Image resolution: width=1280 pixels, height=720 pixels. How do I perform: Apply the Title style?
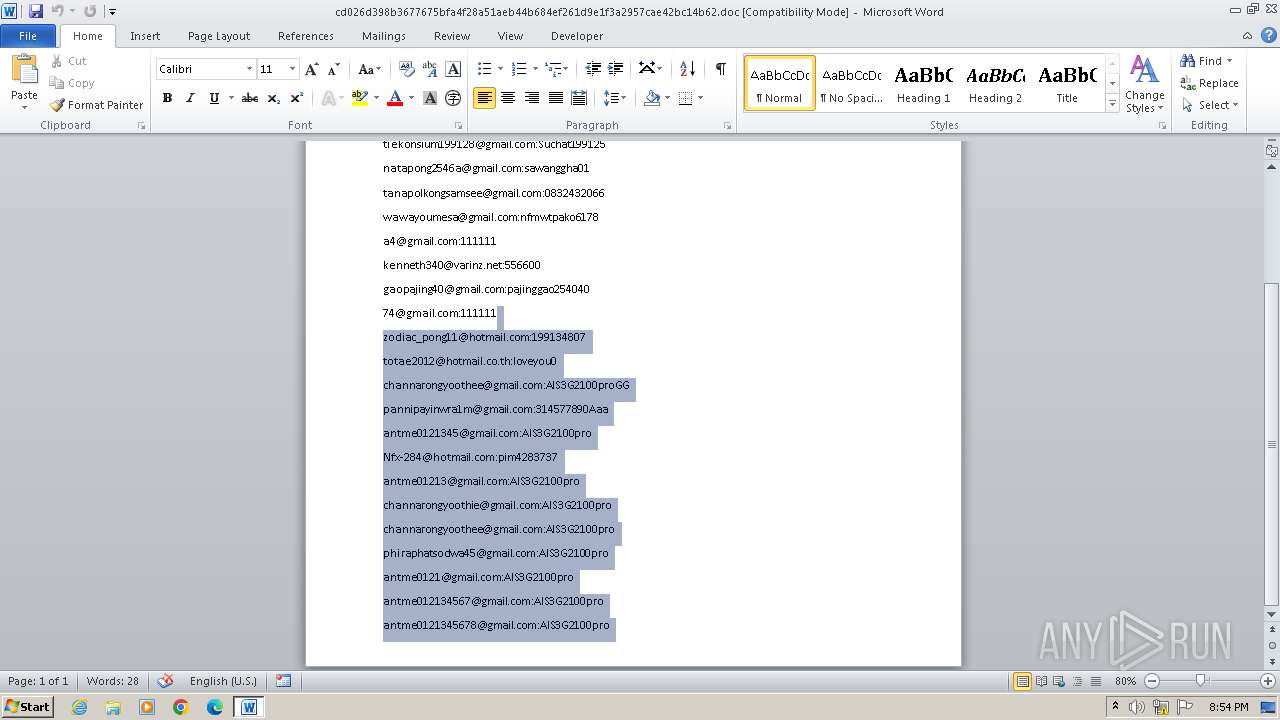1067,83
